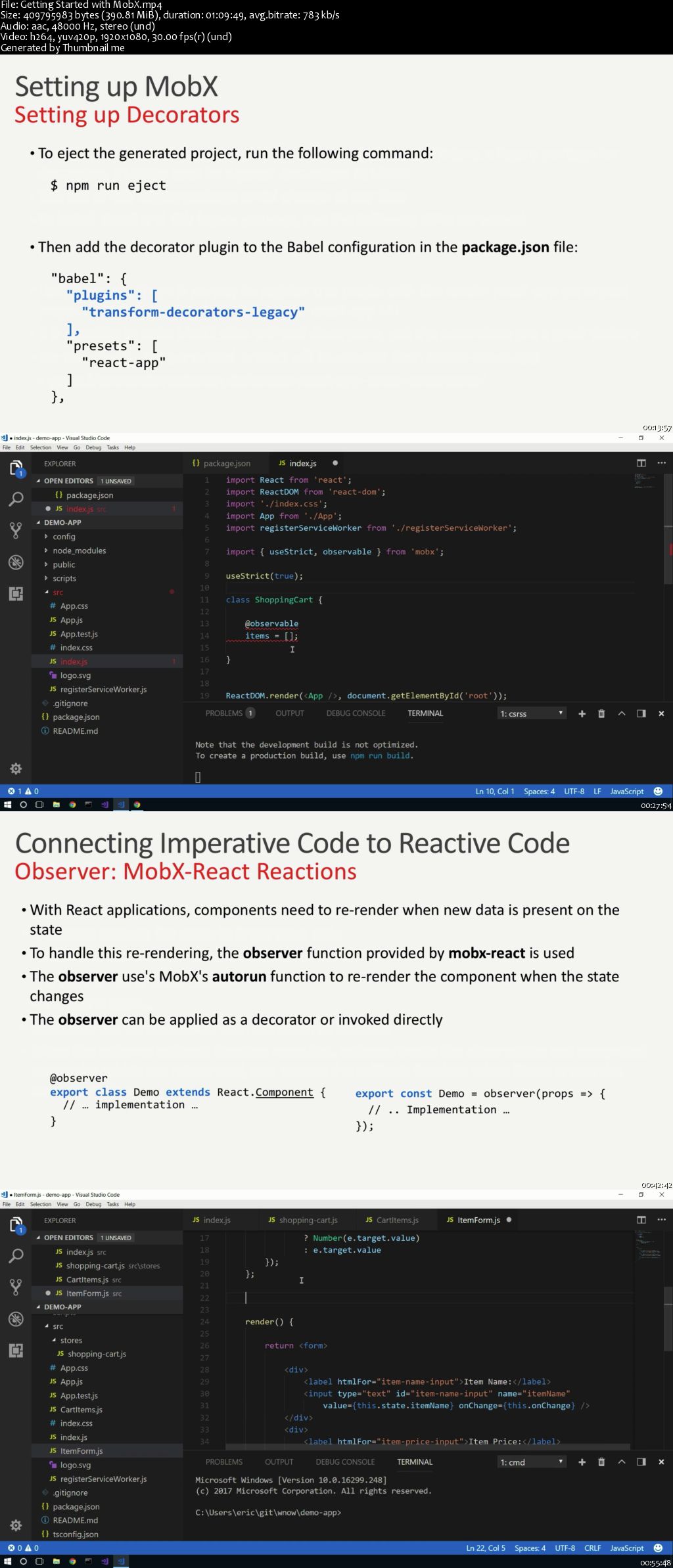Click Explorer icon in ItemForm.js VS Code window

16,1224
